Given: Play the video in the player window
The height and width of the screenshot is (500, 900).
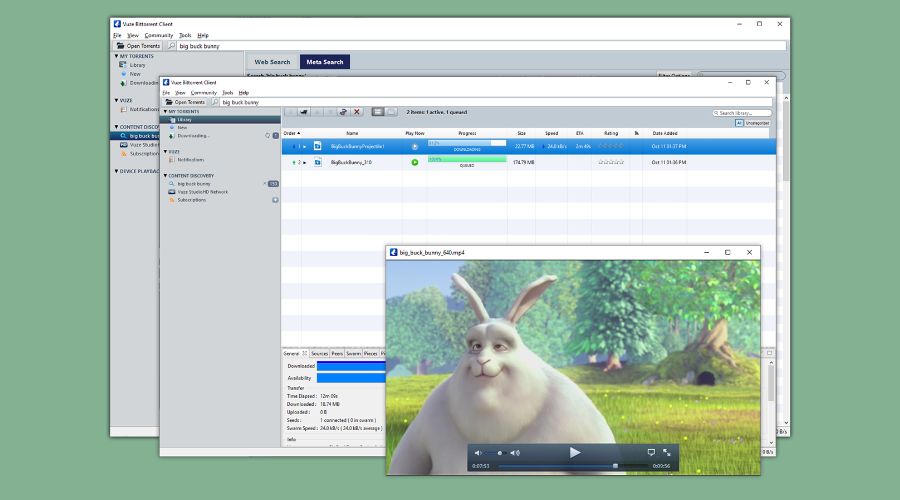Looking at the screenshot, I should point(575,452).
